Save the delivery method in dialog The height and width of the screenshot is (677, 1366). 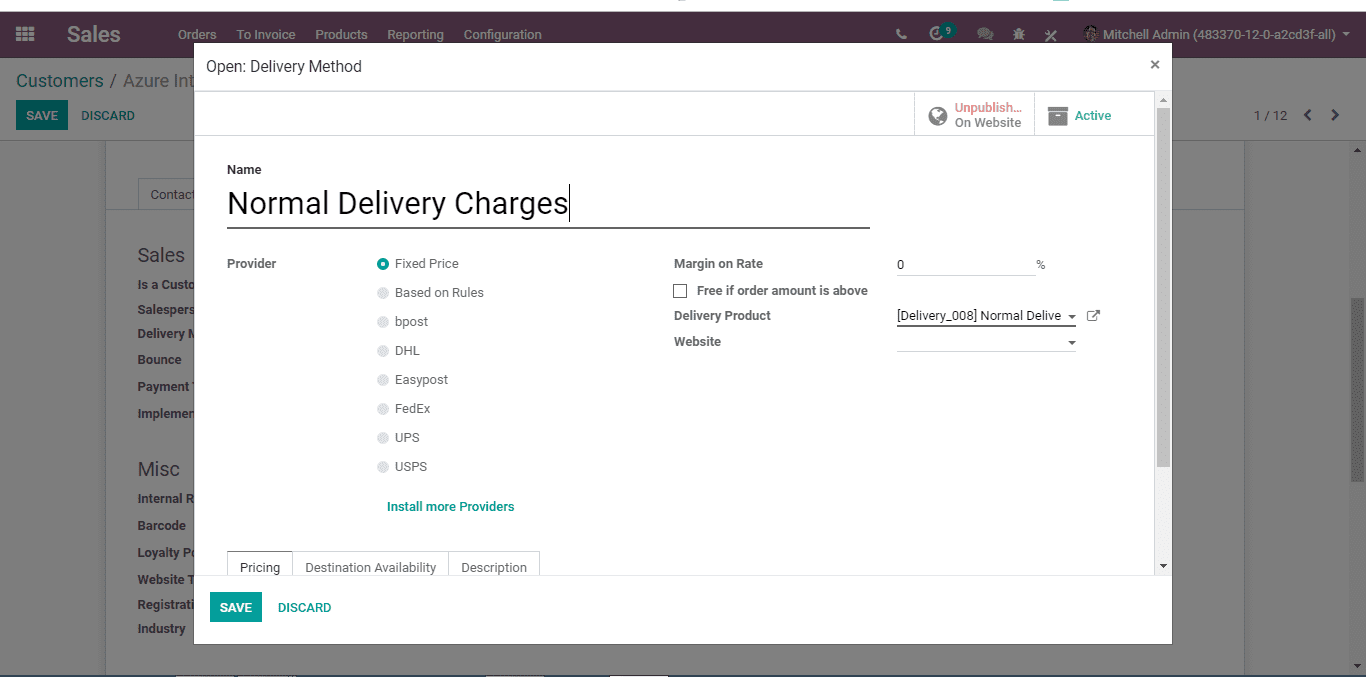[236, 607]
